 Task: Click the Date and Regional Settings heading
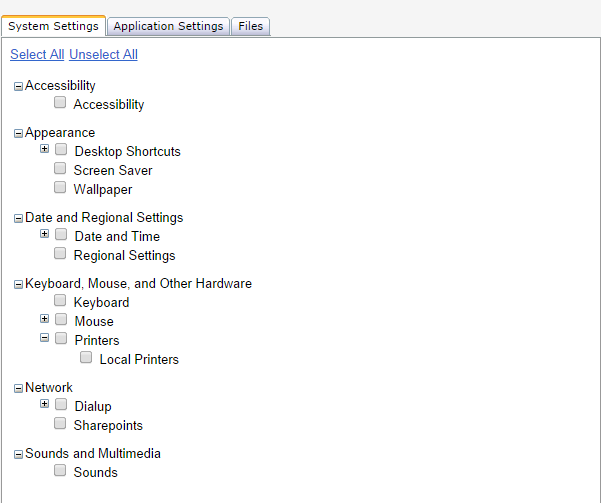click(x=104, y=218)
